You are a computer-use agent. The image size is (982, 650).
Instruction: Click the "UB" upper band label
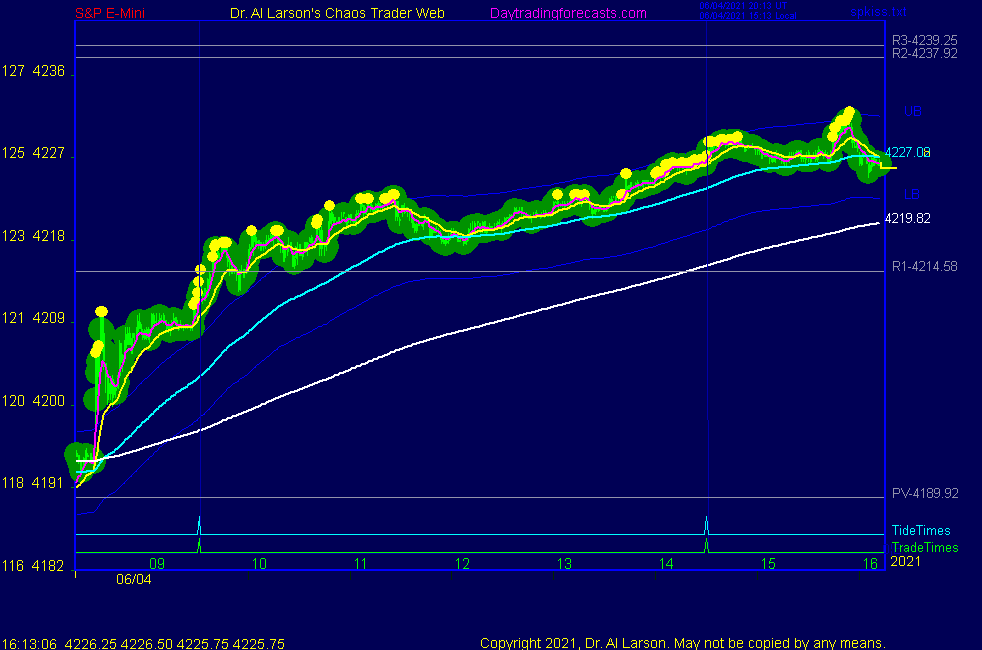[912, 111]
